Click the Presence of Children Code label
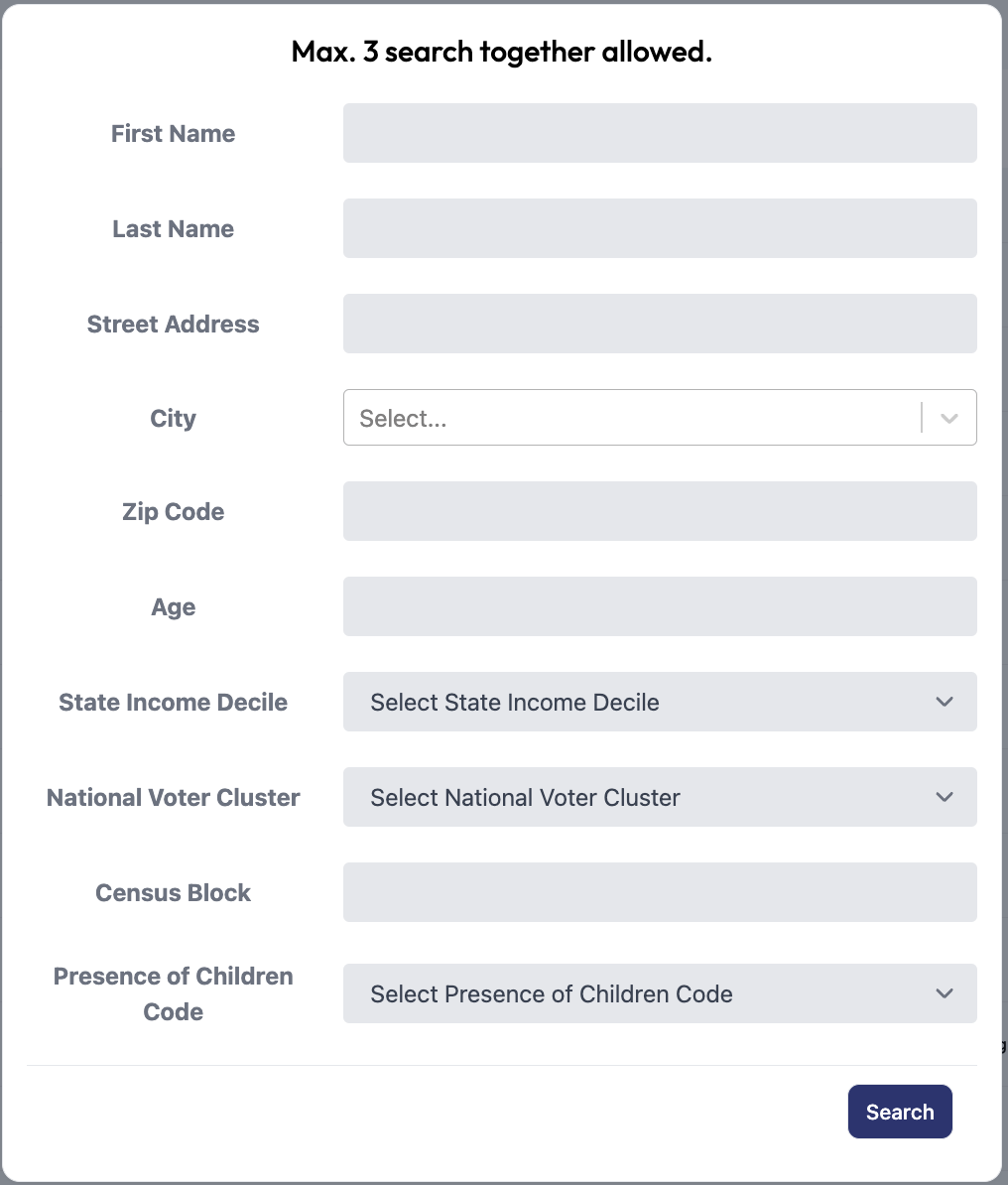 pyautogui.click(x=173, y=993)
